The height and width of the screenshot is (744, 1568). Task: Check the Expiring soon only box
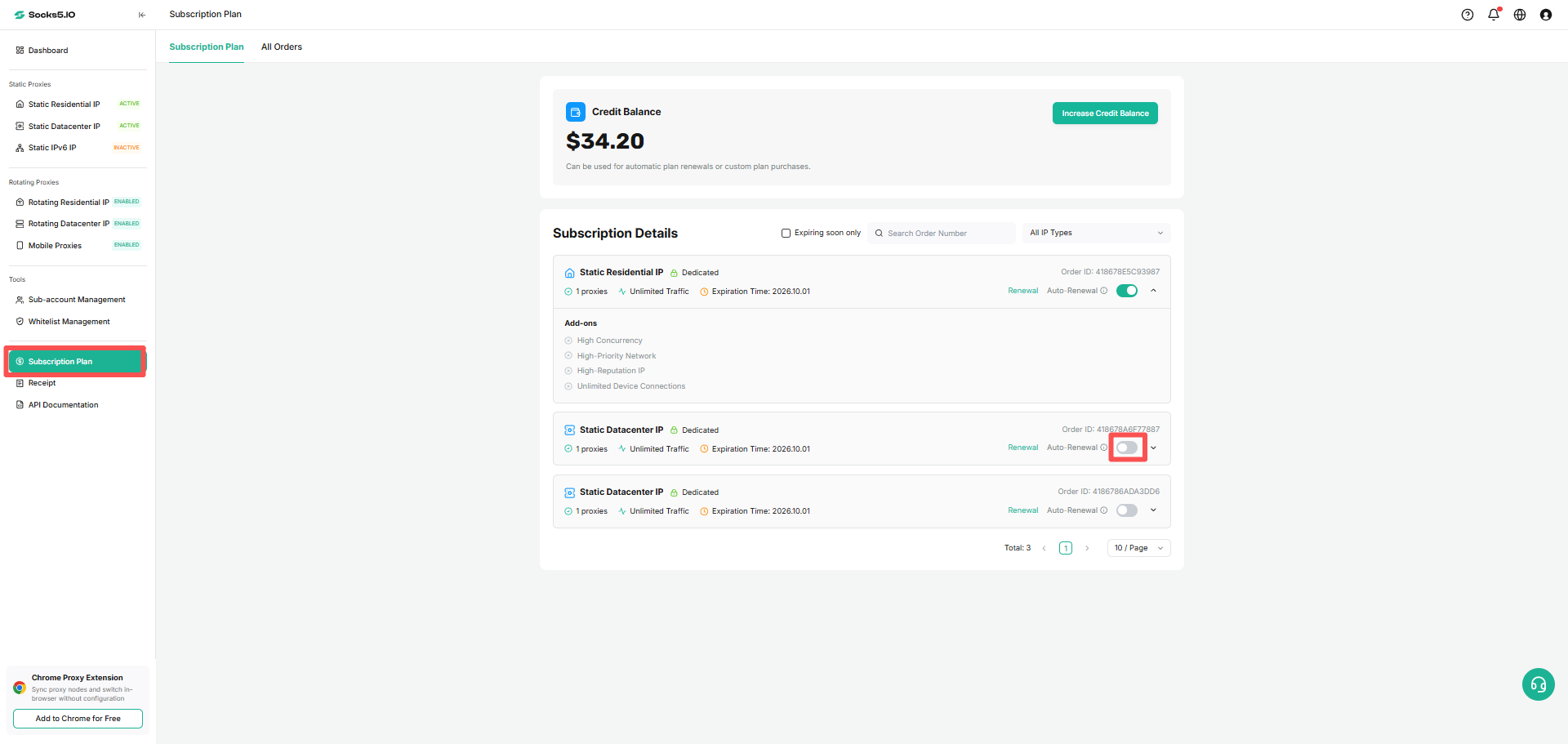[x=786, y=233]
